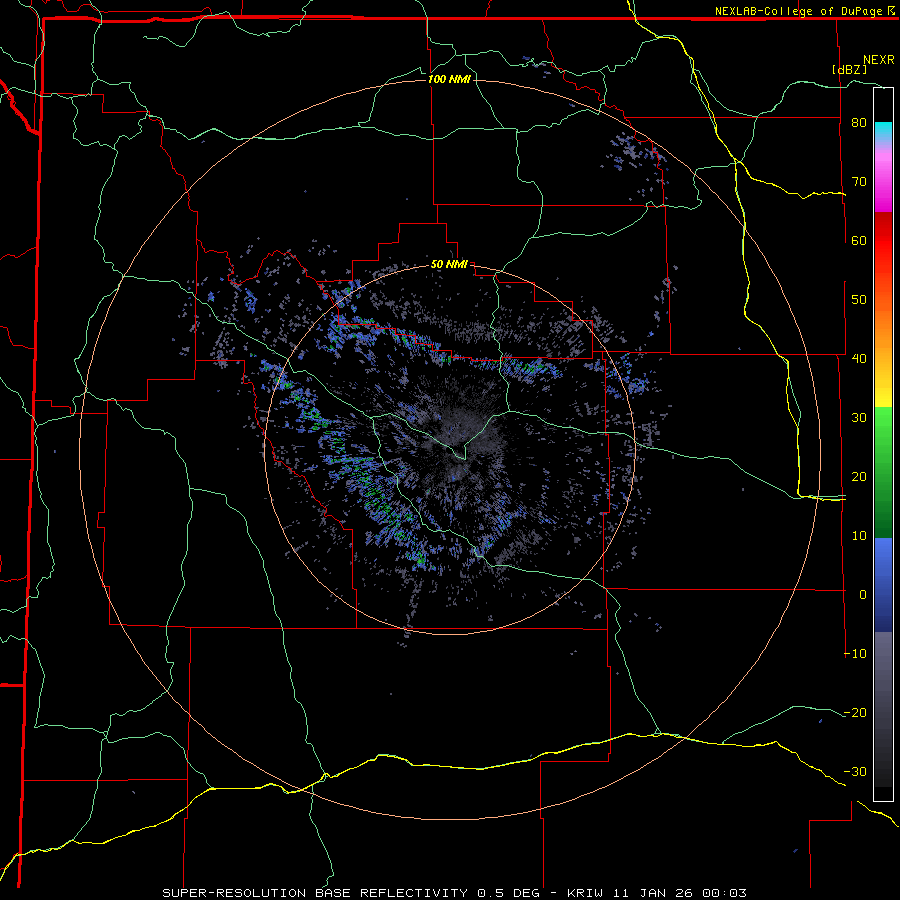Click the NEXR label above the color scale
Viewport: 900px width, 900px height.
point(879,60)
